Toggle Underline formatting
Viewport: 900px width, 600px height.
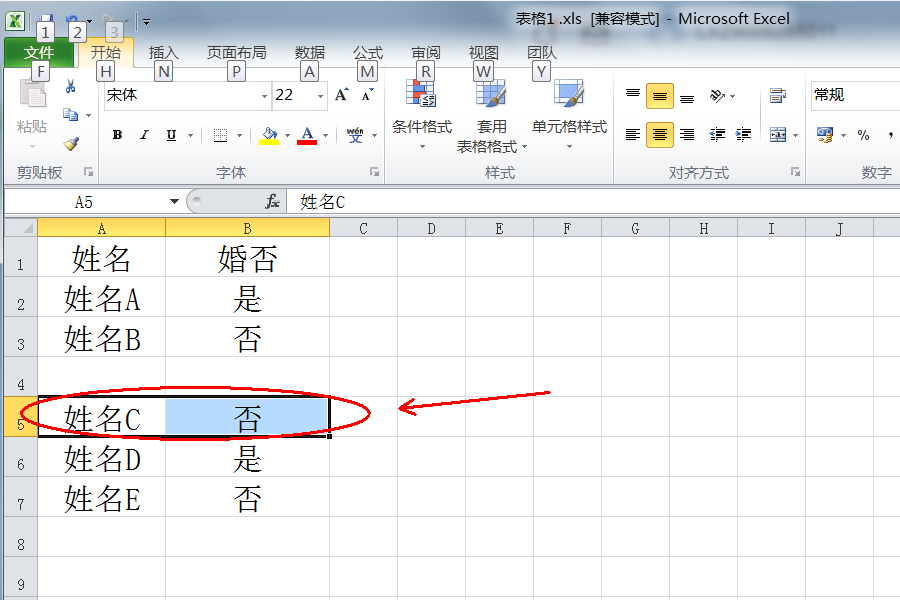pyautogui.click(x=171, y=135)
